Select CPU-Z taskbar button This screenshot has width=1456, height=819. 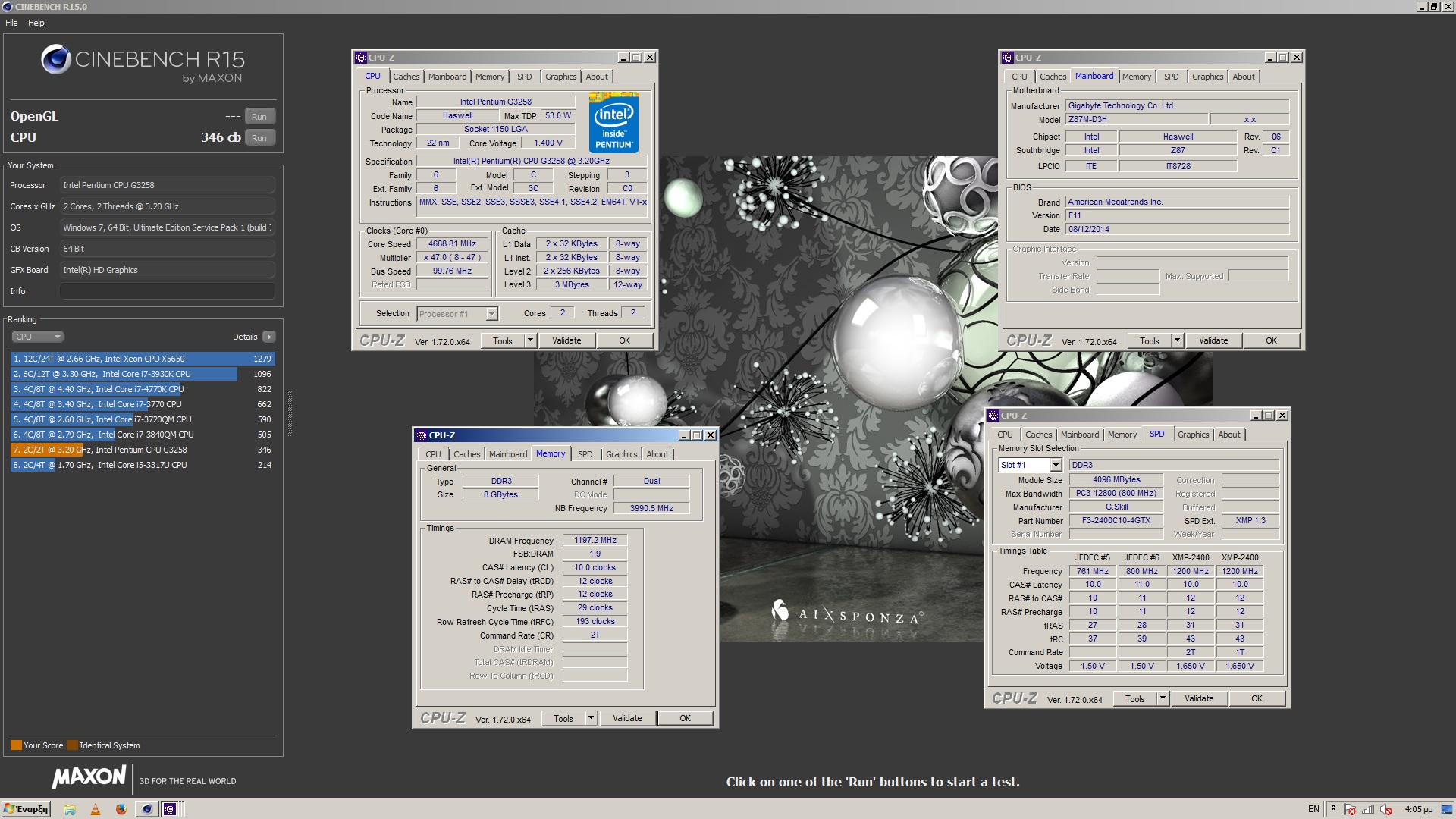(x=170, y=809)
